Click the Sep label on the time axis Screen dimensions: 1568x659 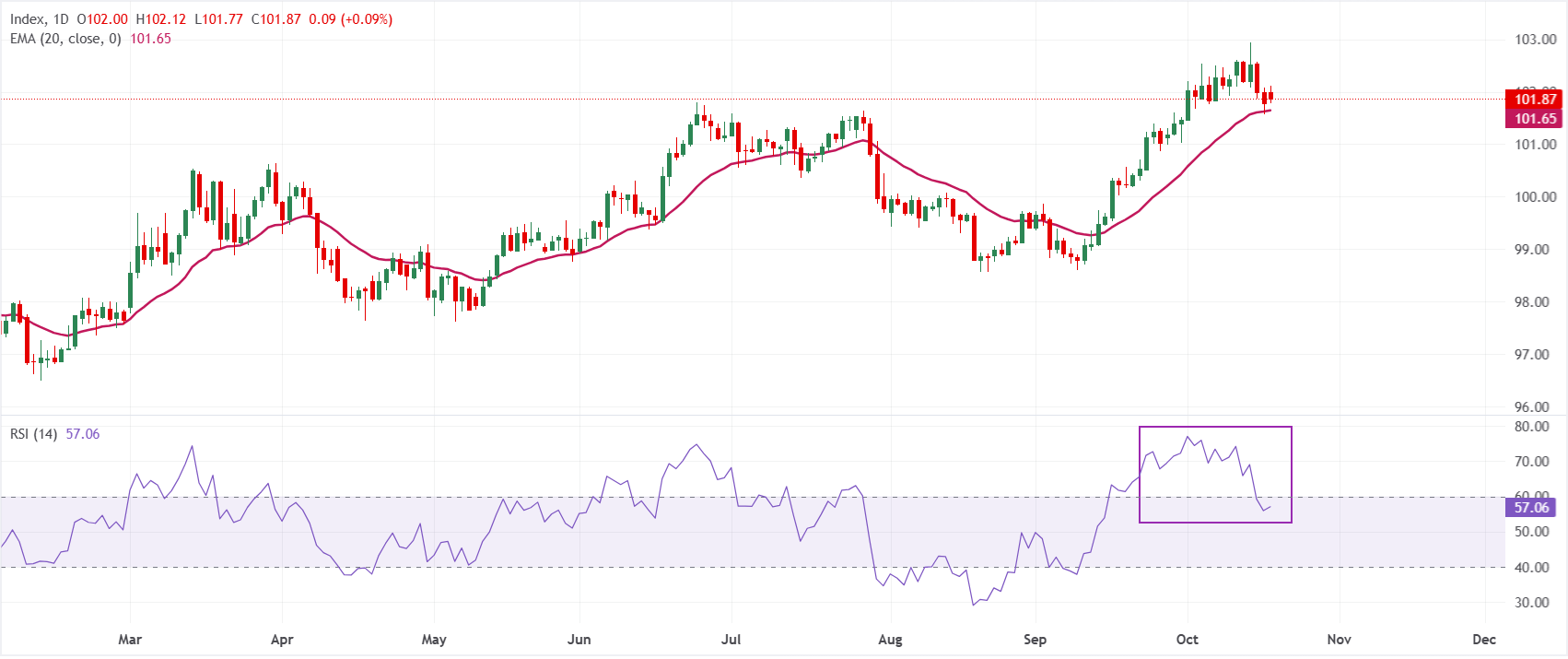click(x=1035, y=640)
